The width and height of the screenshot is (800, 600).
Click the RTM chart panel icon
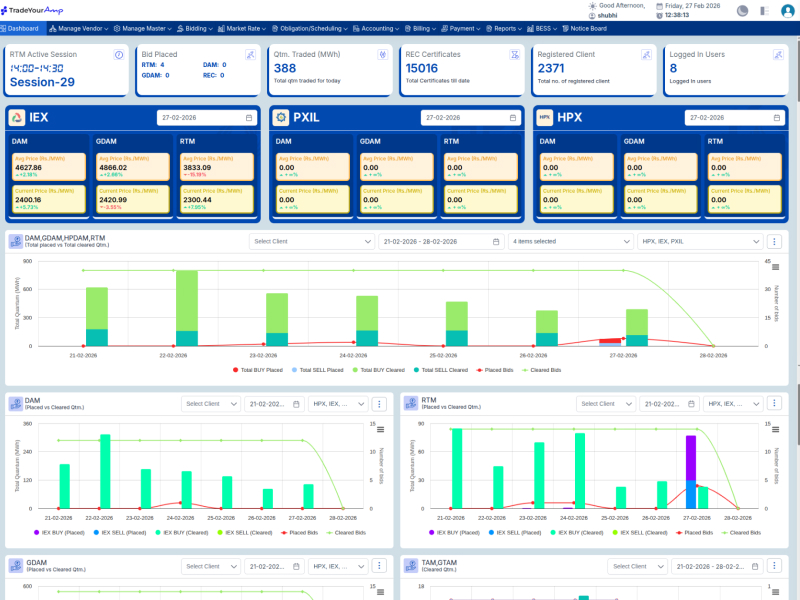click(x=411, y=404)
